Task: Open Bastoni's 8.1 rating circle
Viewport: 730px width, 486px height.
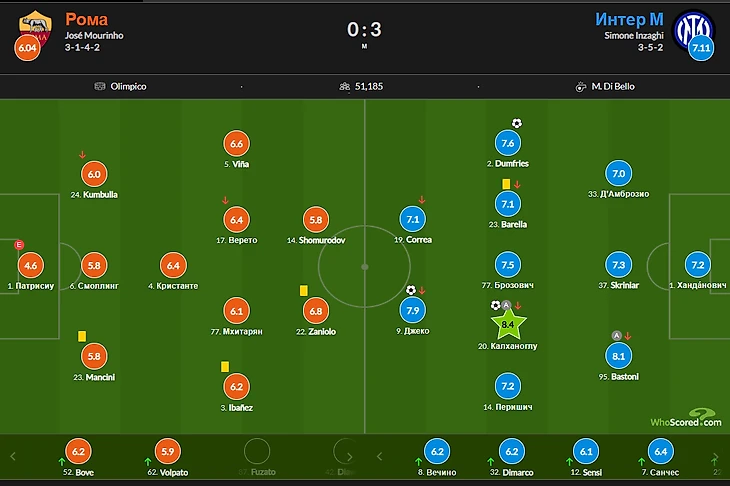Action: 618,355
